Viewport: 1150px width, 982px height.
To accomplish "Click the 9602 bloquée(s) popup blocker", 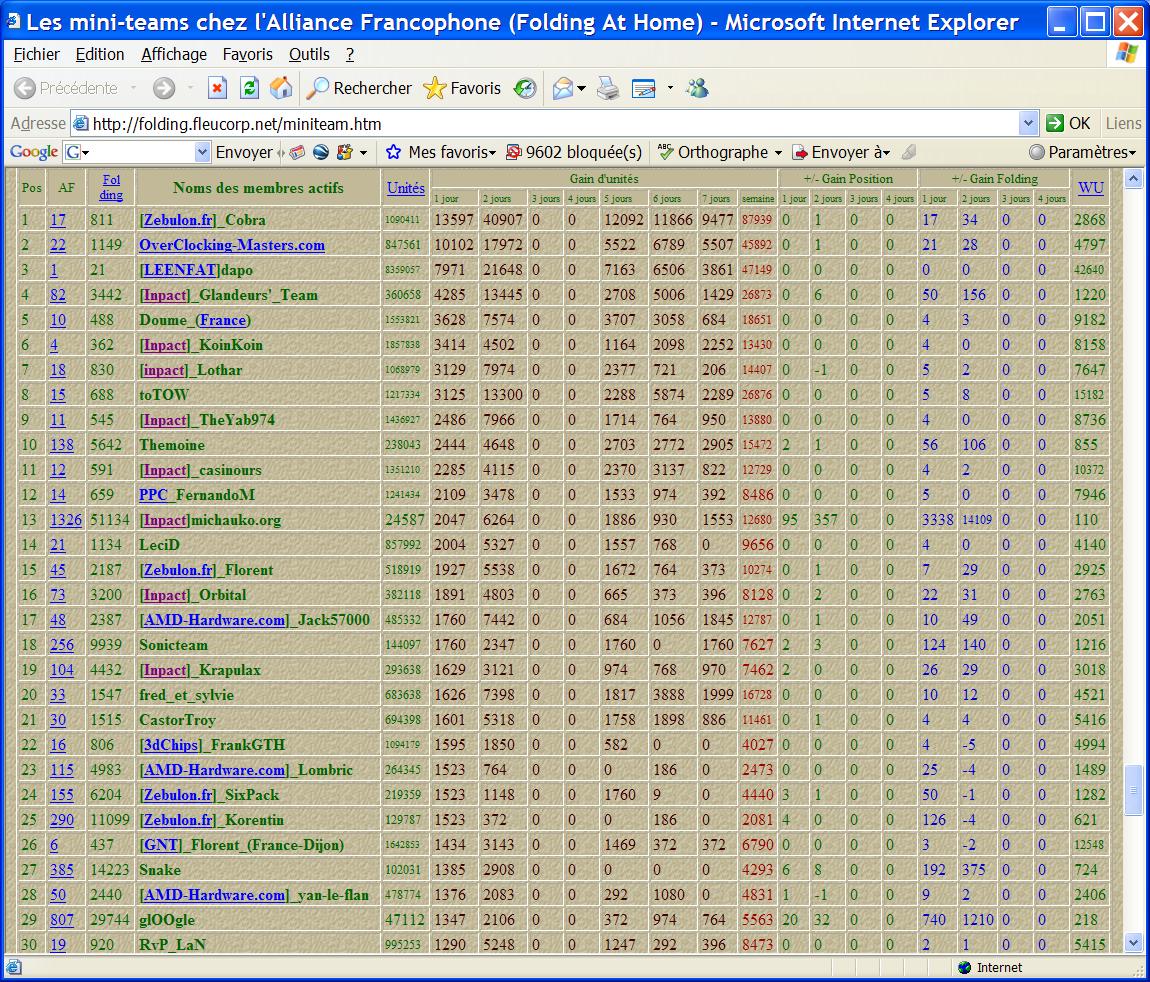I will [574, 152].
